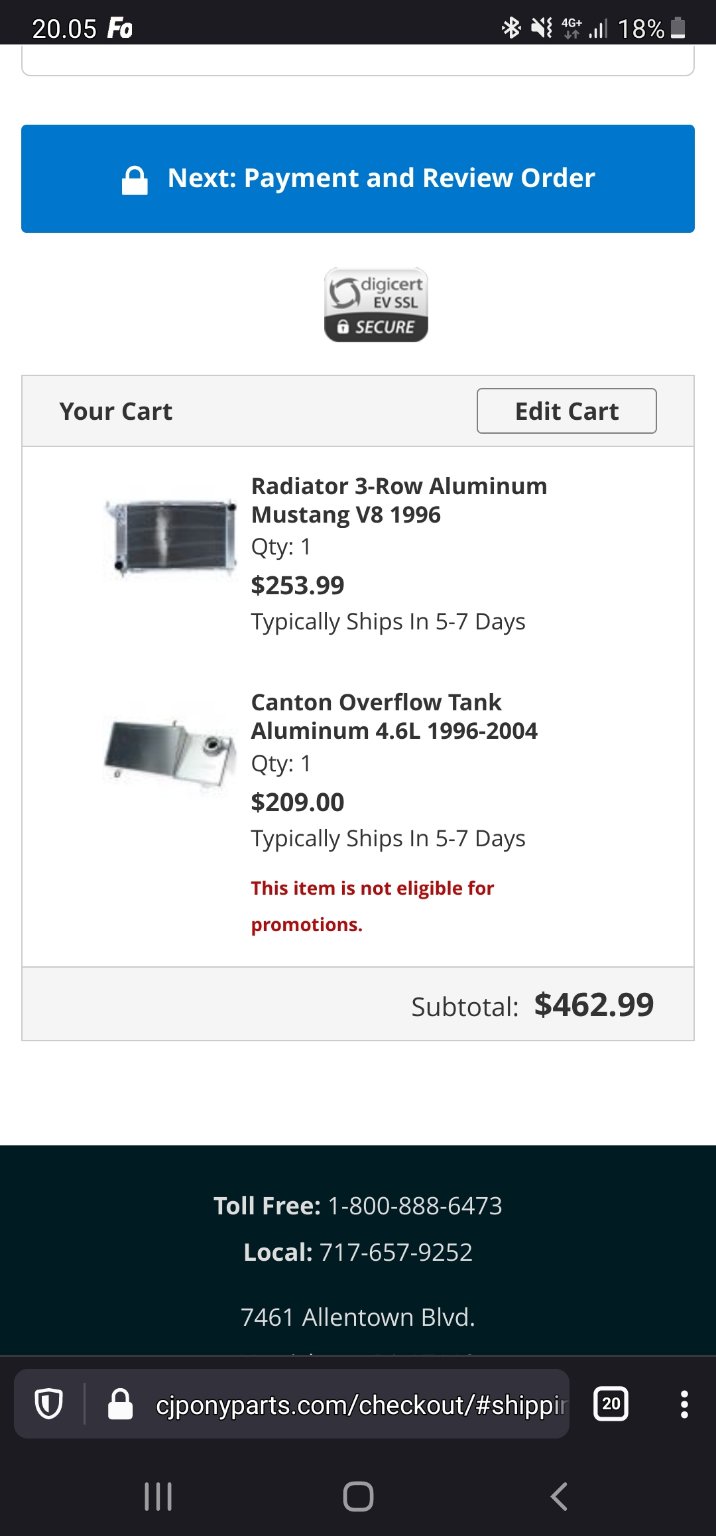Screen dimensions: 716x1536
Task: Call the local number 717-657-9252
Action: (x=395, y=1252)
